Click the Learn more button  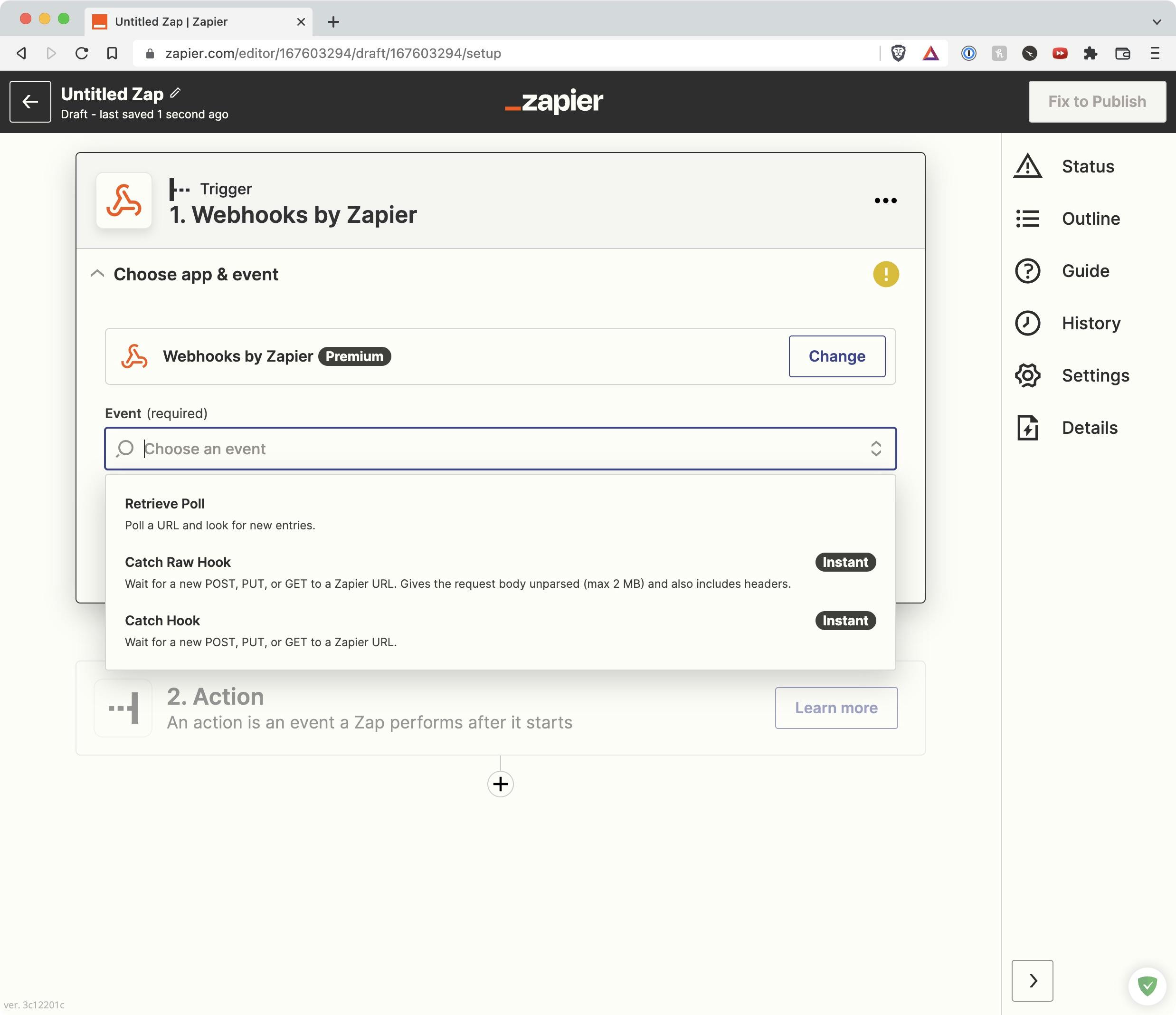[836, 708]
